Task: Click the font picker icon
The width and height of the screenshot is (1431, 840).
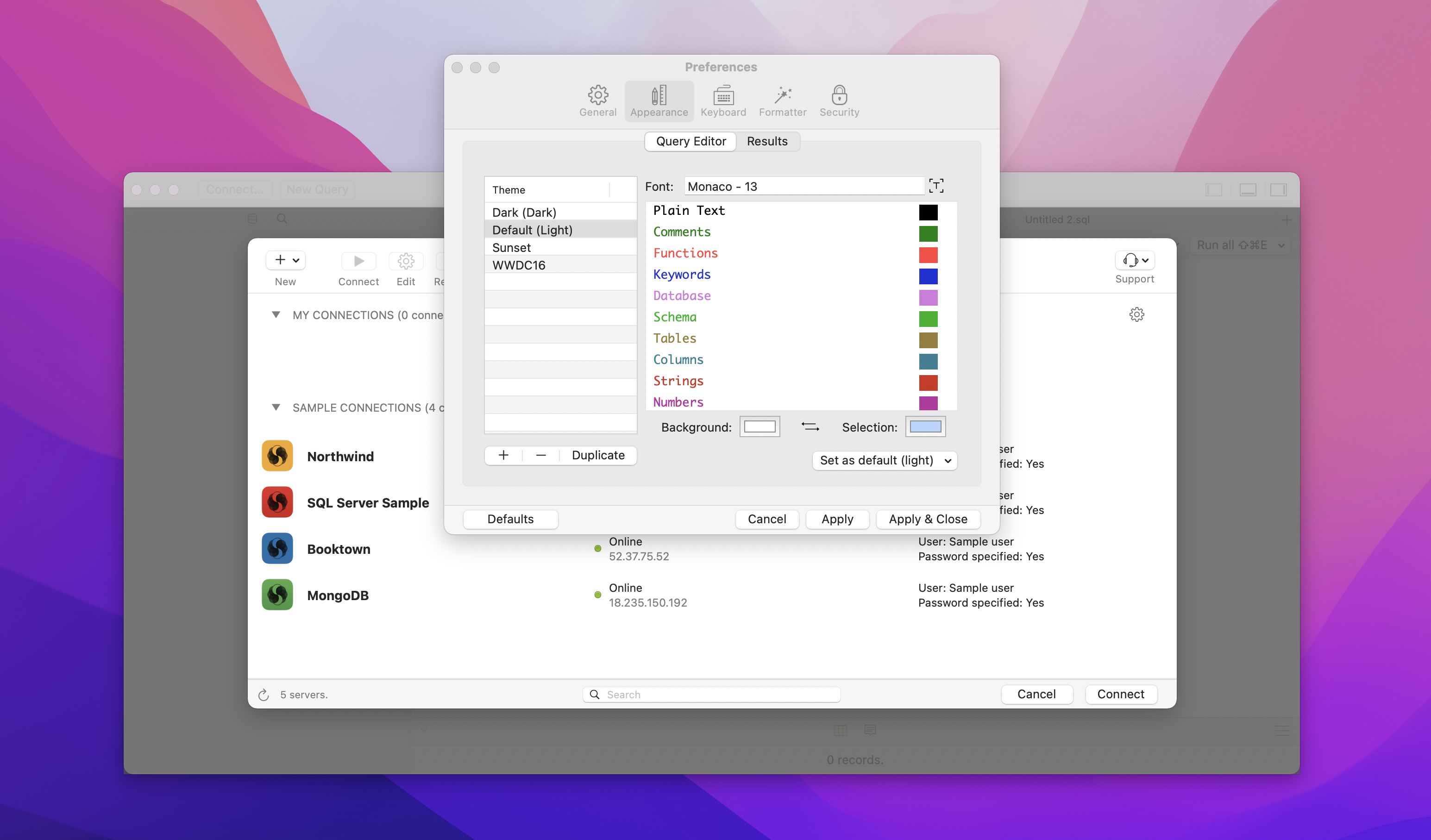Action: pyautogui.click(x=936, y=186)
